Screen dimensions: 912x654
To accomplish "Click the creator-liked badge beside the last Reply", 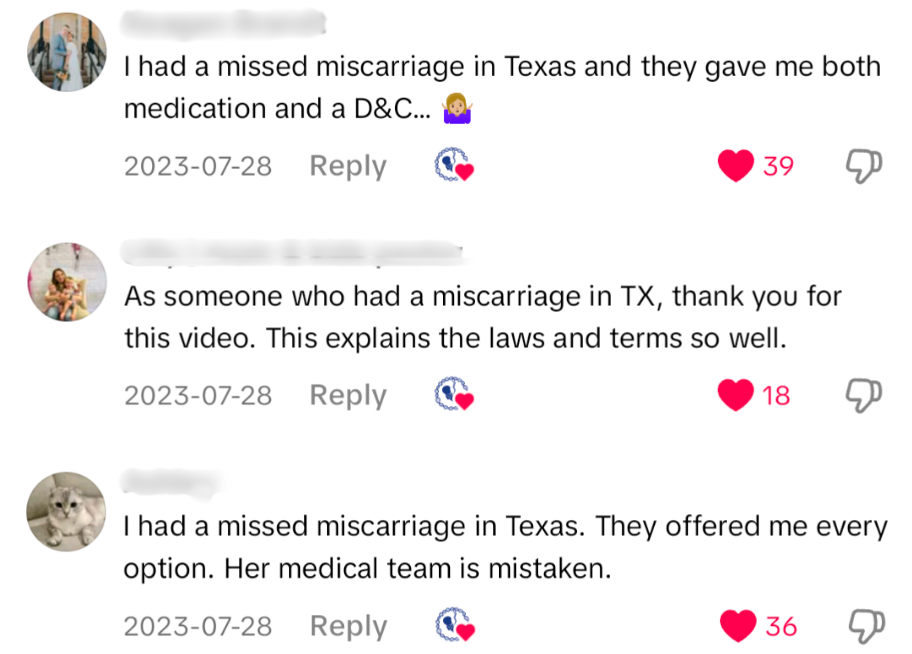I will [453, 626].
